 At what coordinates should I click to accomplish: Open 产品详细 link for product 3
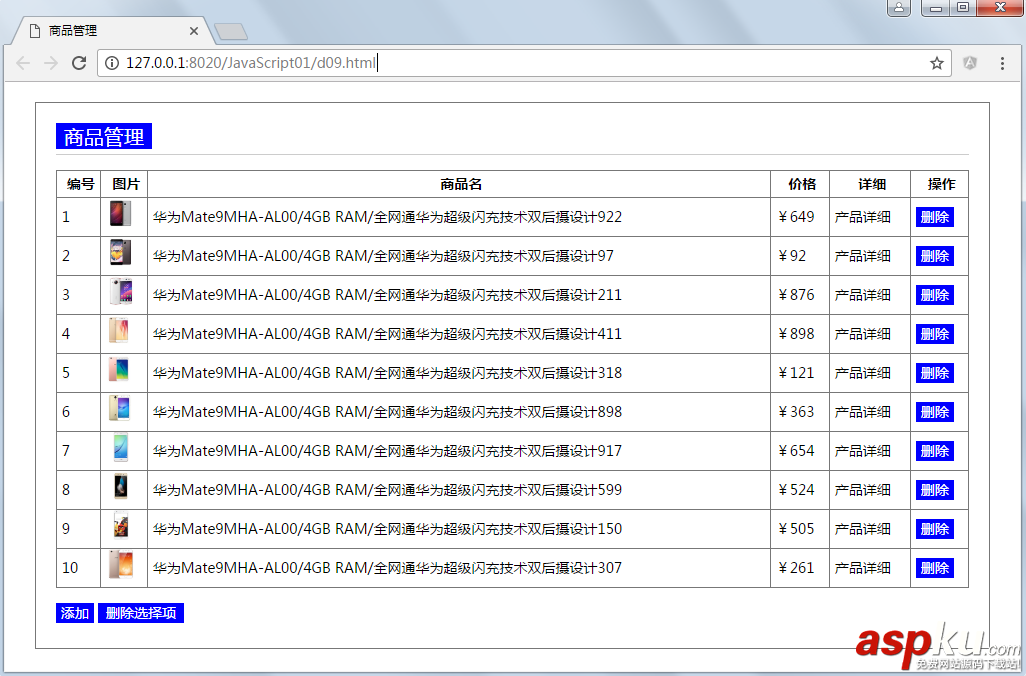tap(862, 295)
